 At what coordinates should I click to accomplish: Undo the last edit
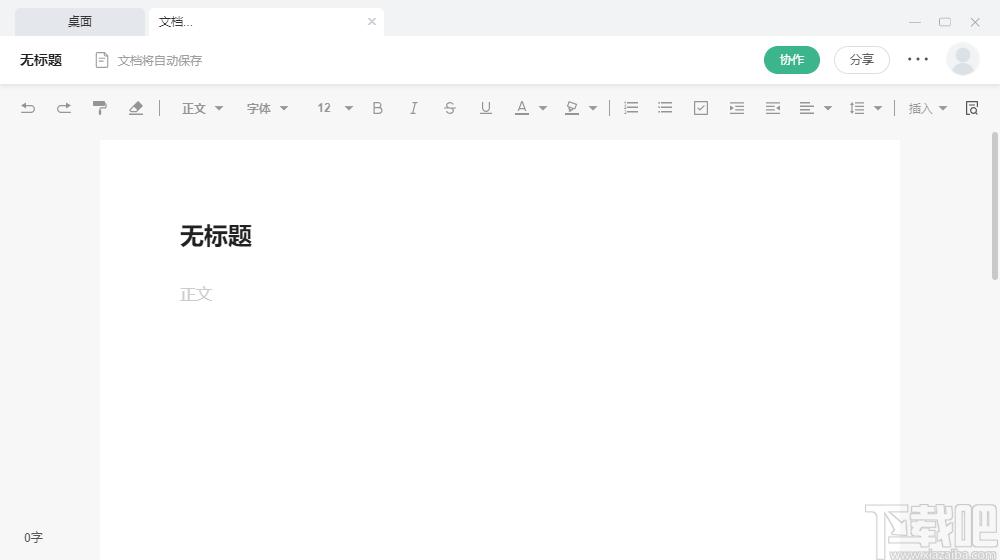tap(28, 108)
